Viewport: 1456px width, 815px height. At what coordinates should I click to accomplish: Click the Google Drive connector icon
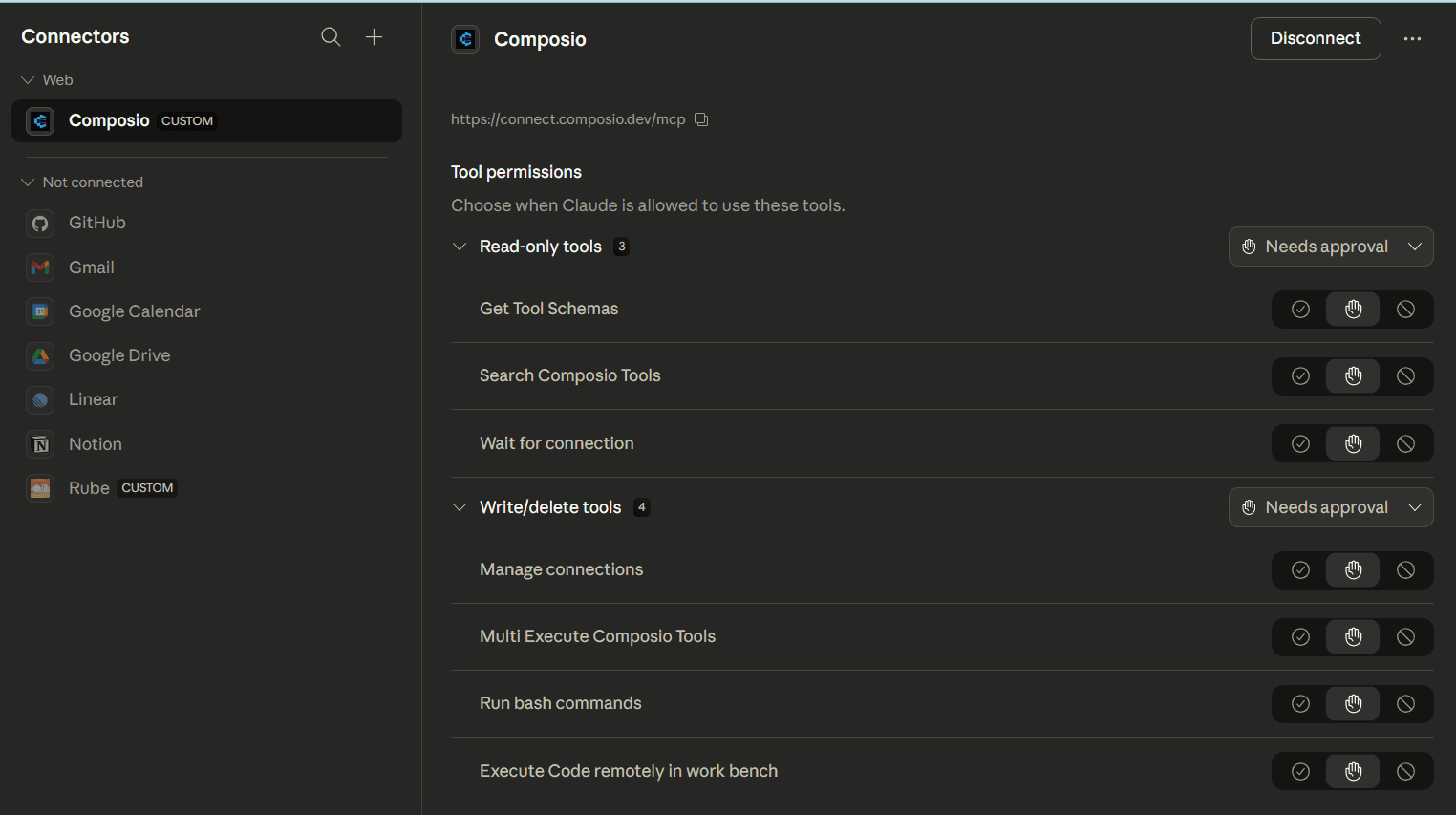tap(40, 355)
